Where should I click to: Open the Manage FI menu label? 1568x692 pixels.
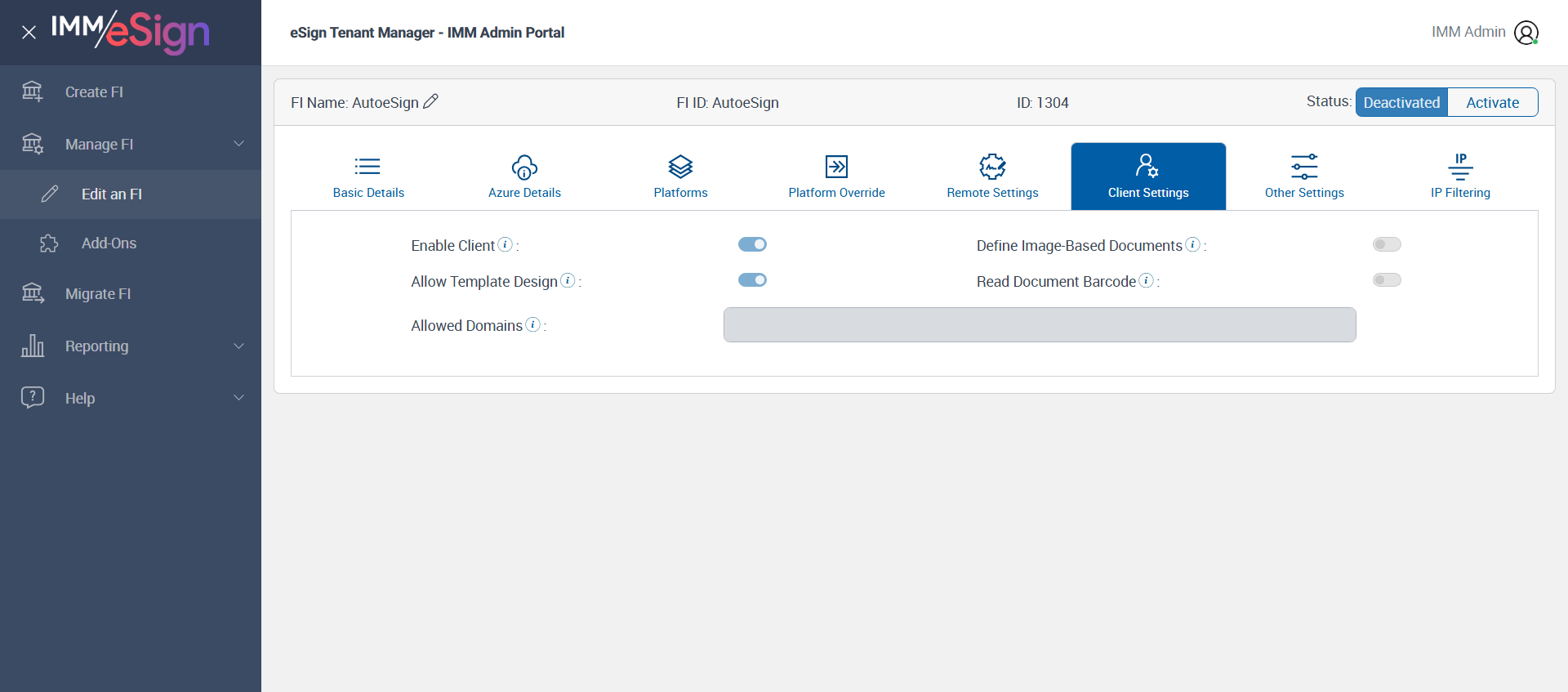(99, 145)
